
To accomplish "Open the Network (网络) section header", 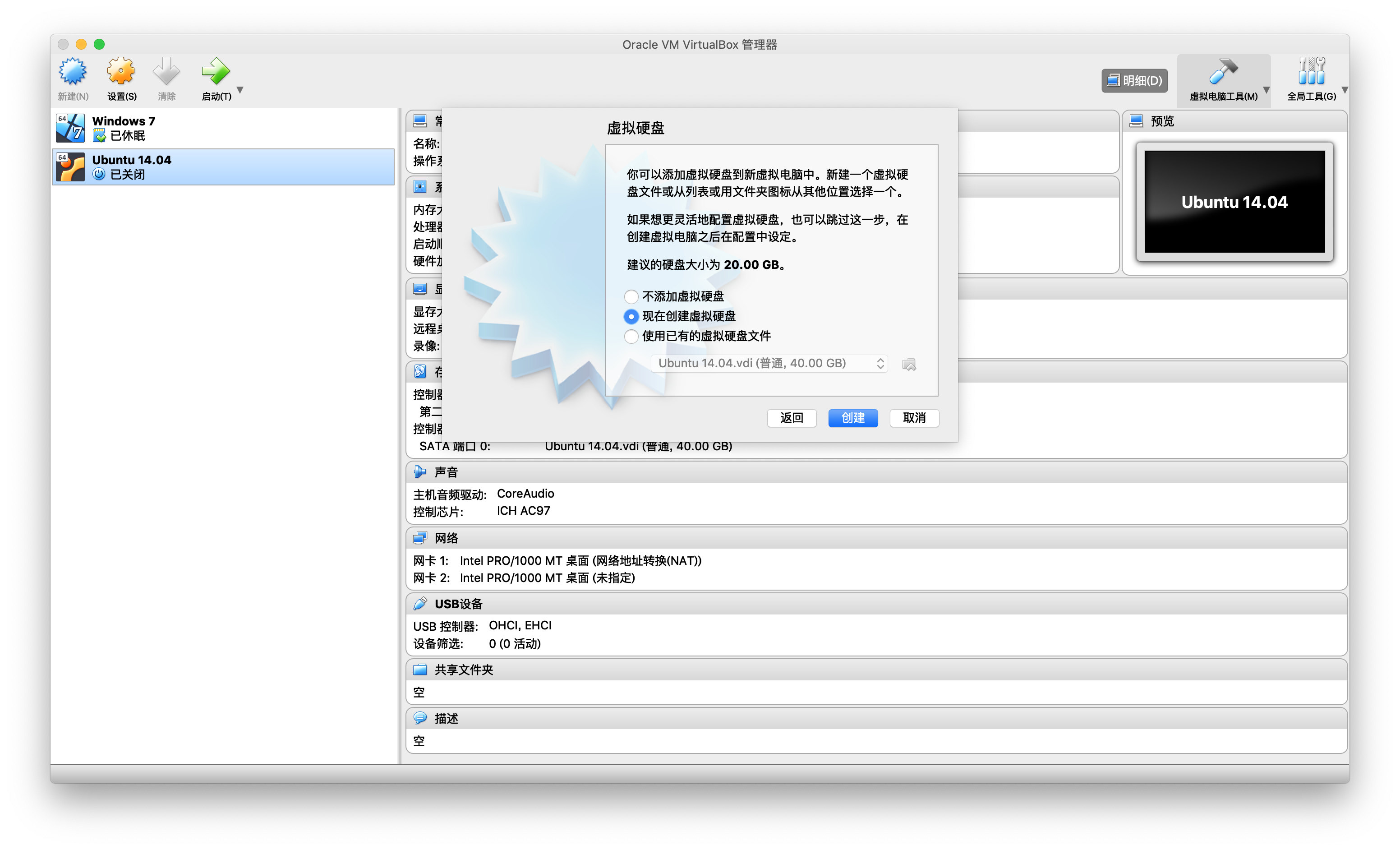I will click(x=877, y=538).
